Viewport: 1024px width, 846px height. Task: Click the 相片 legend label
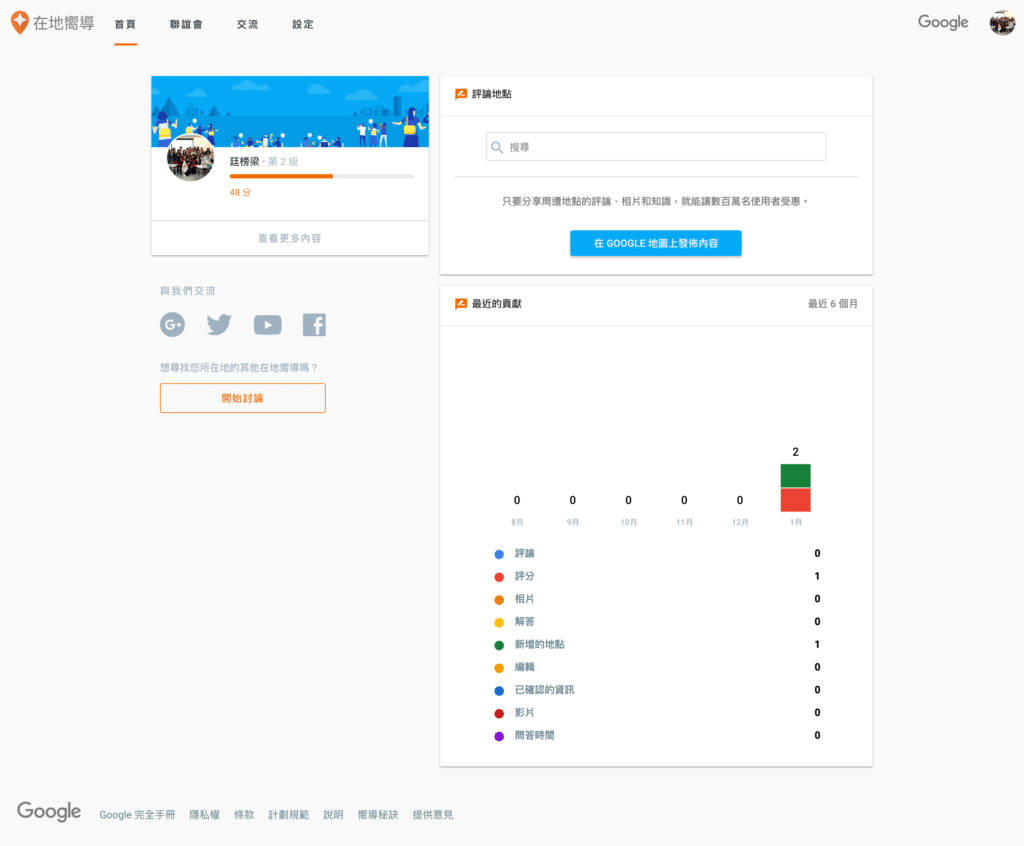click(524, 599)
